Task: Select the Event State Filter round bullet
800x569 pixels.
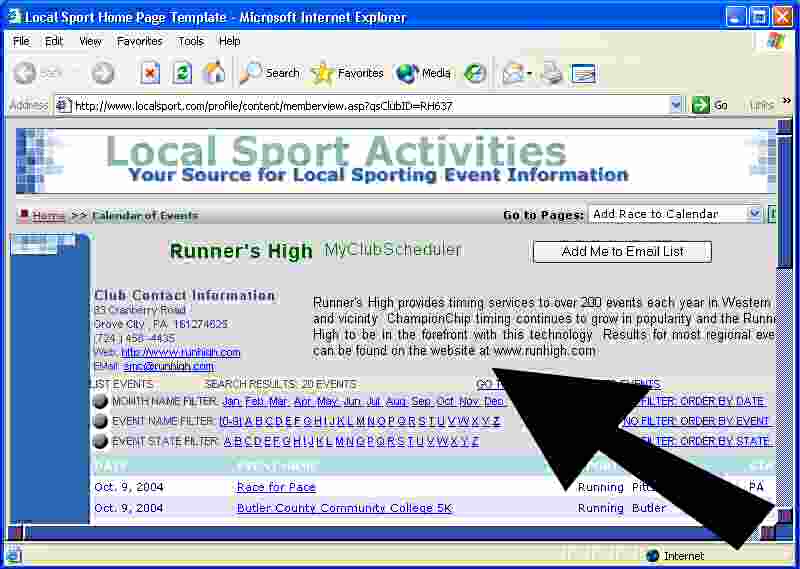Action: [101, 441]
